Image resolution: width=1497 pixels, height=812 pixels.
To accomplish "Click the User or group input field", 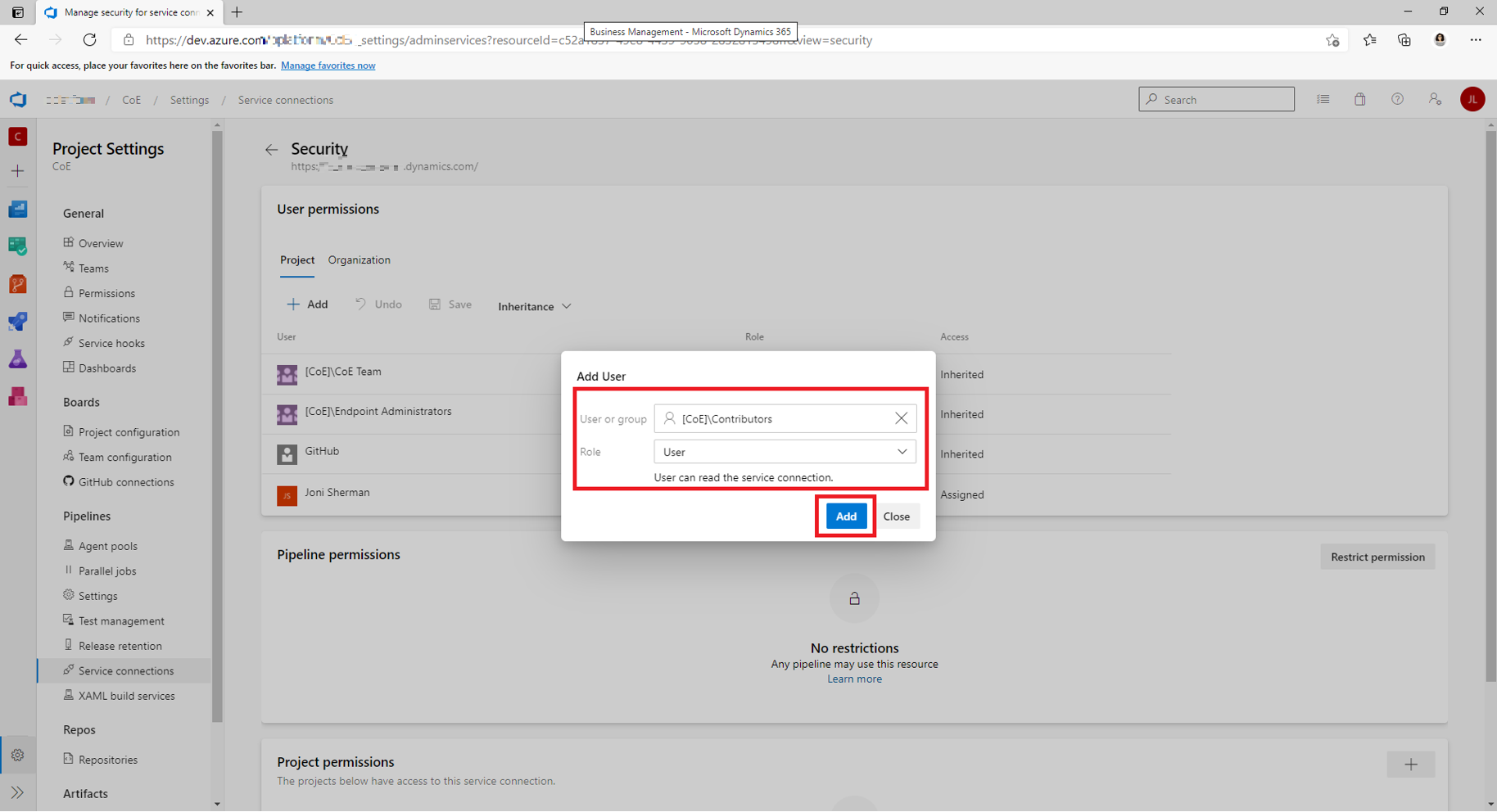I will click(785, 418).
